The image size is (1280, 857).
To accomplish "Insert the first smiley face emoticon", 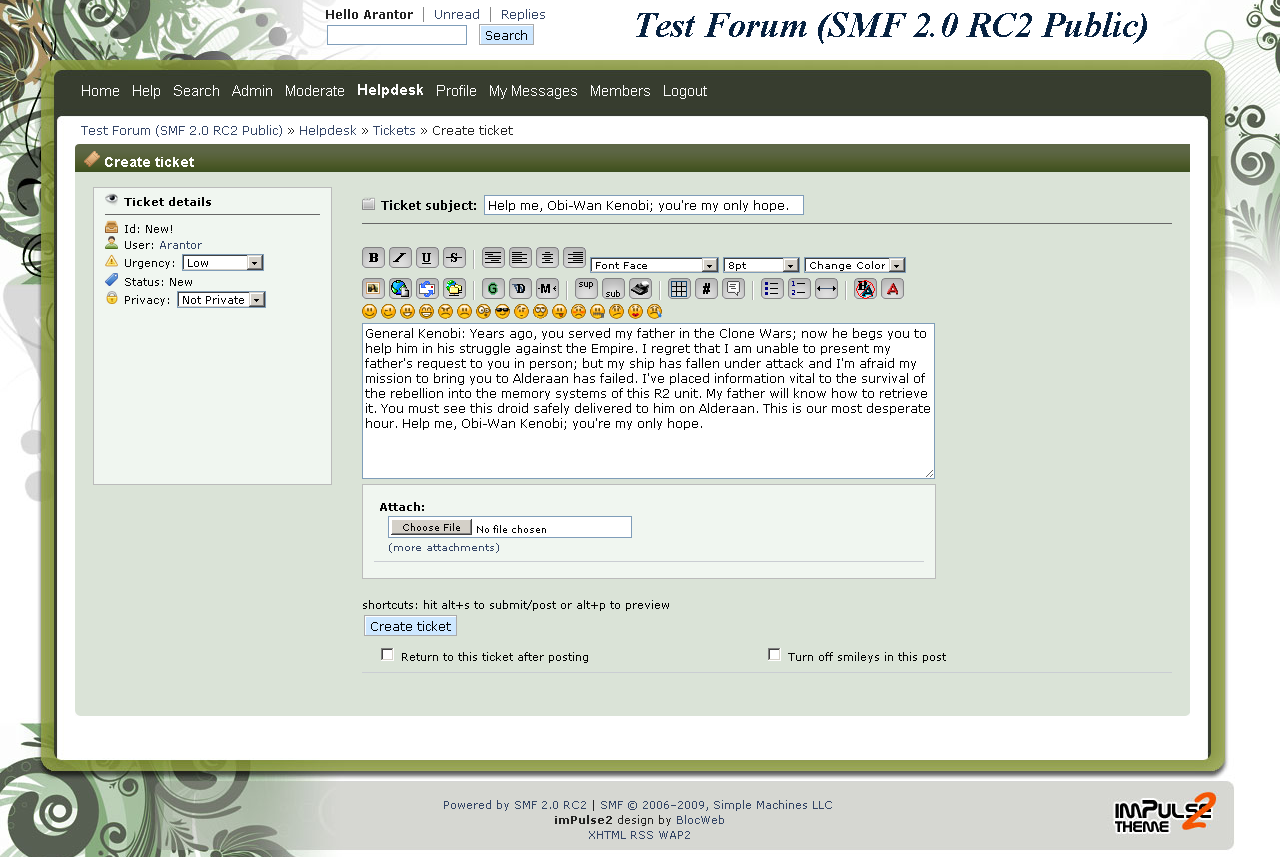I will point(370,312).
